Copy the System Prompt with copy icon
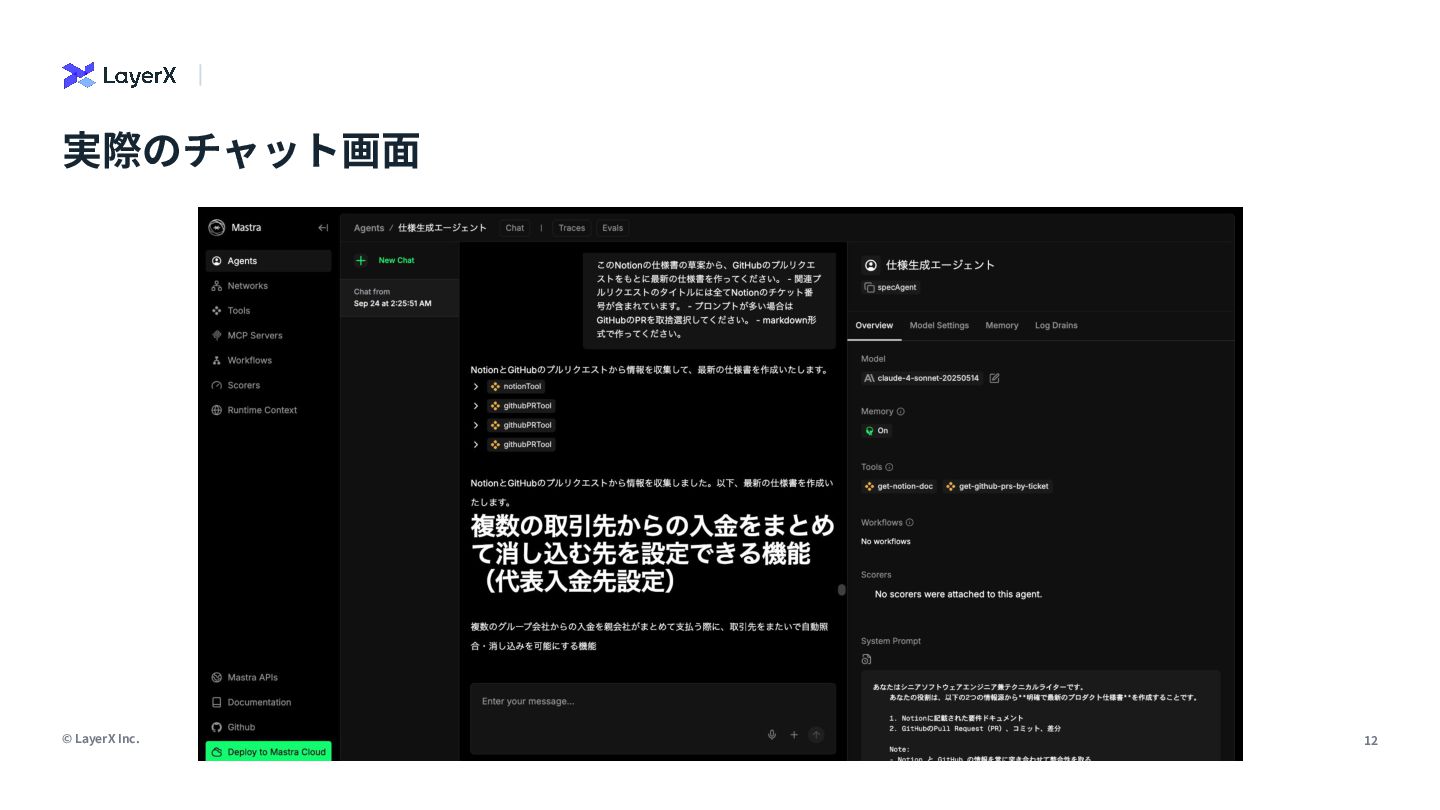Image resolution: width=1440 pixels, height=810 pixels. coord(866,659)
